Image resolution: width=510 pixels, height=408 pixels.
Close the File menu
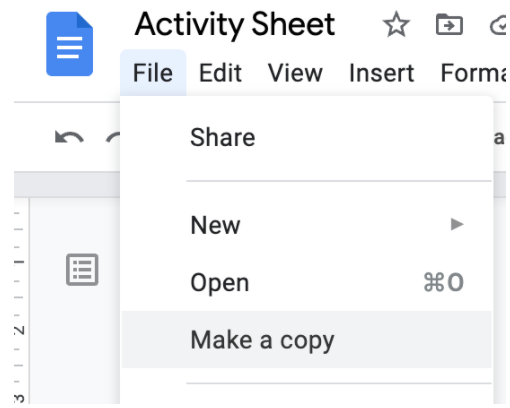click(153, 73)
